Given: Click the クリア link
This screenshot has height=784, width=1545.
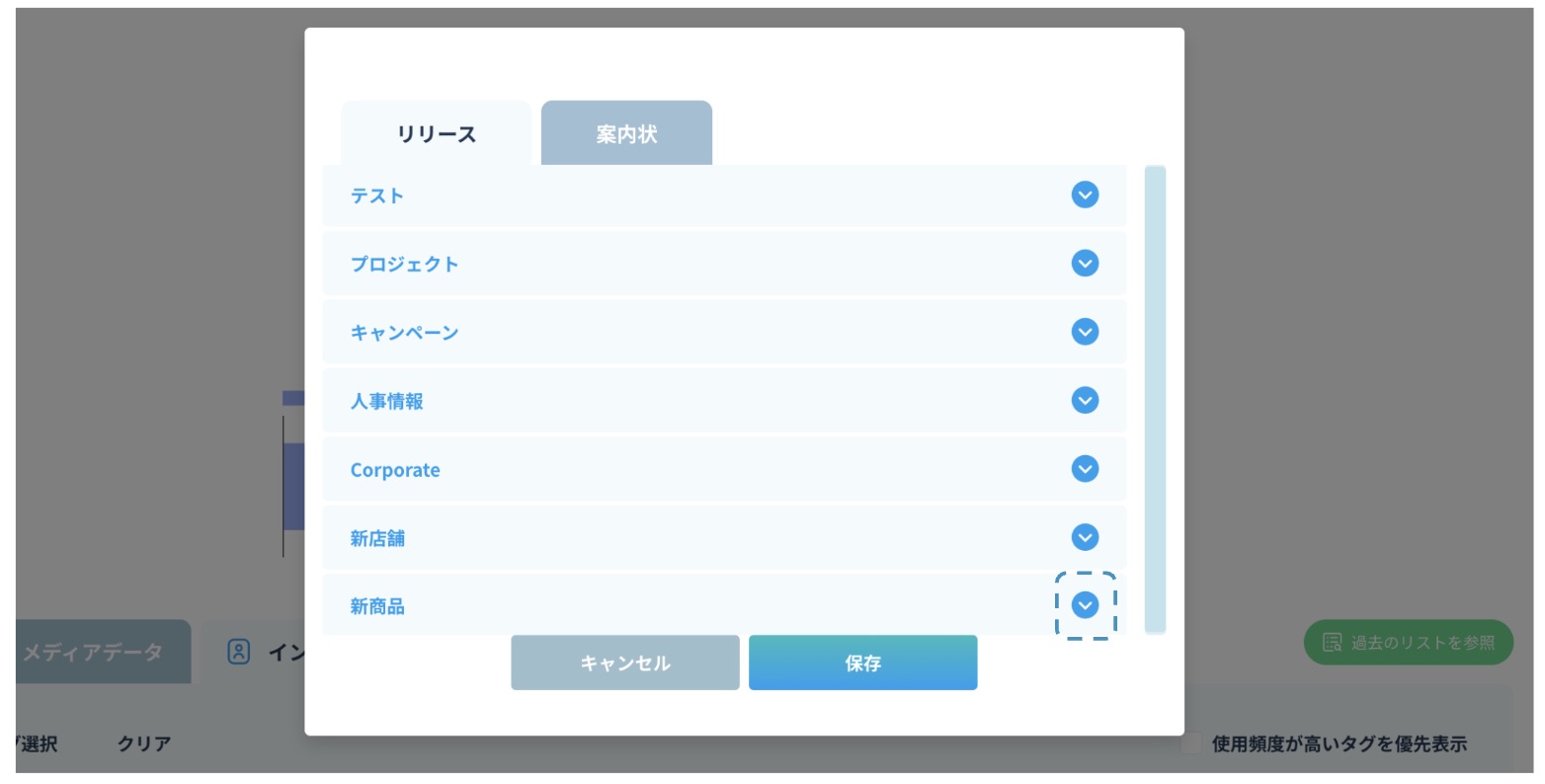Looking at the screenshot, I should (x=144, y=745).
